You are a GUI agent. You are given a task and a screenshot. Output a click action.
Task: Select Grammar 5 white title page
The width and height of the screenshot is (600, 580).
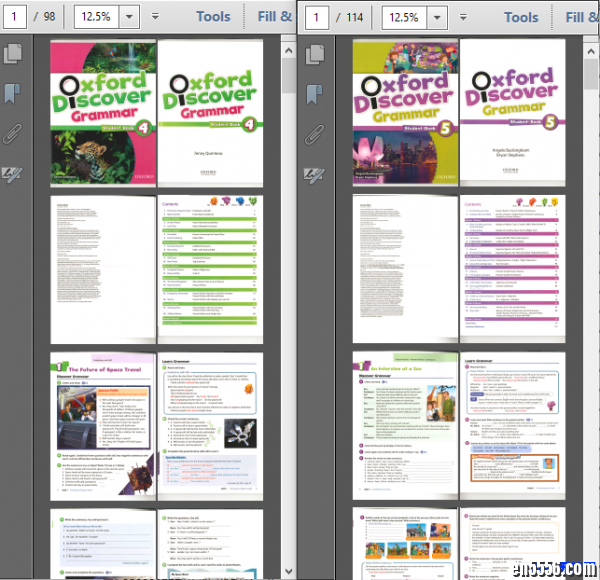[513, 112]
